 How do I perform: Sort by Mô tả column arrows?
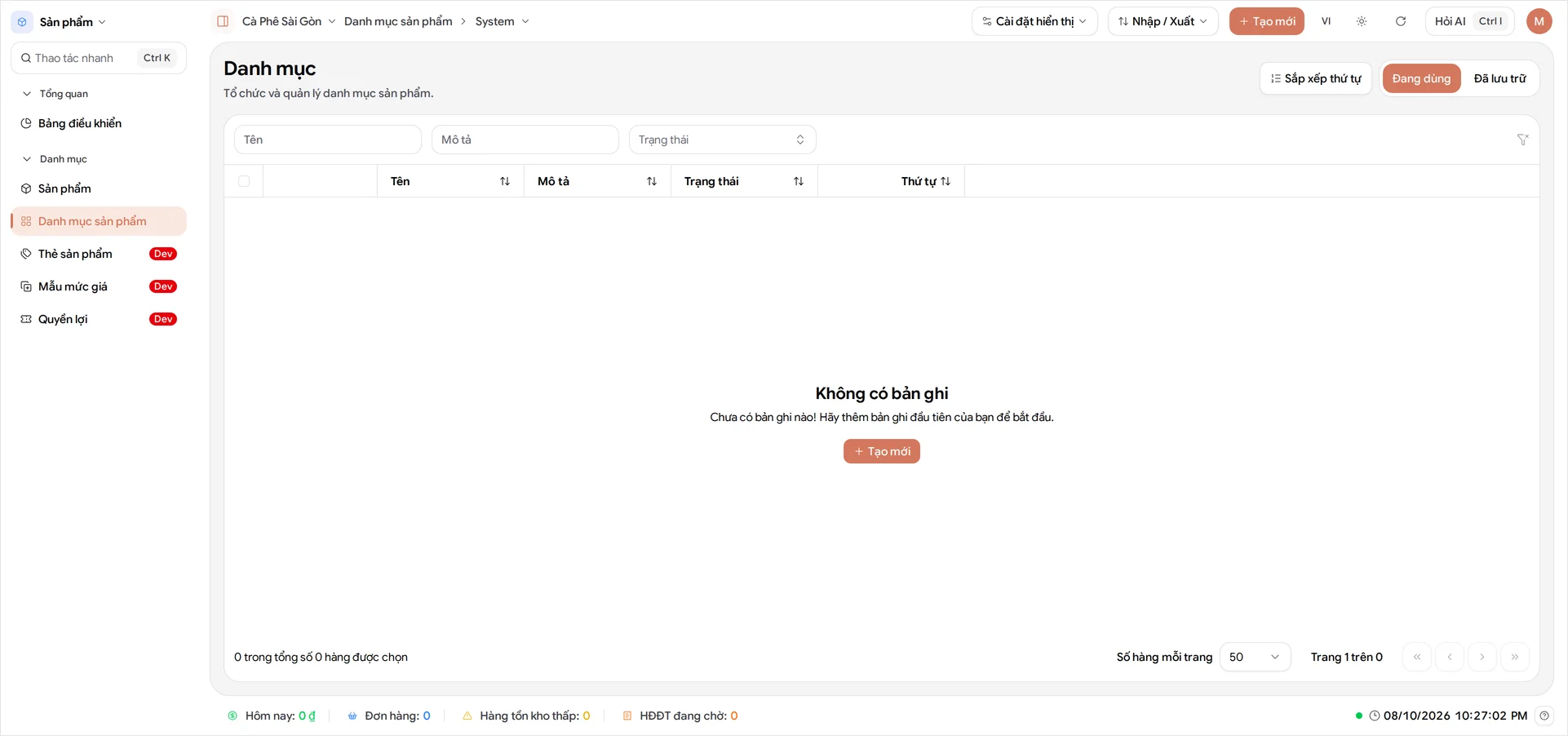[x=652, y=181]
